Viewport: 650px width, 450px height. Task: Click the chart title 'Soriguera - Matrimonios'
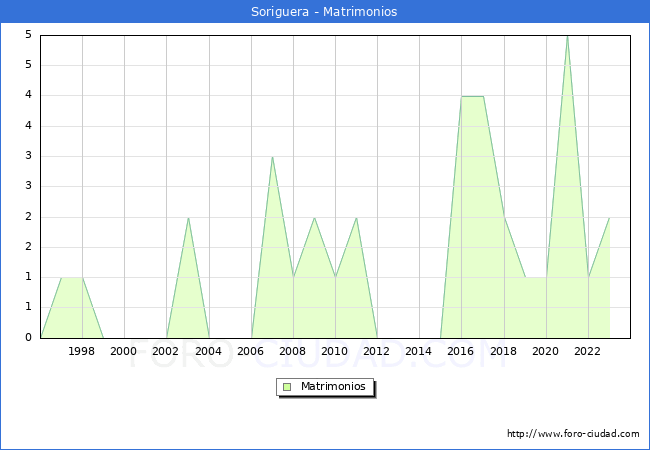[x=324, y=12]
